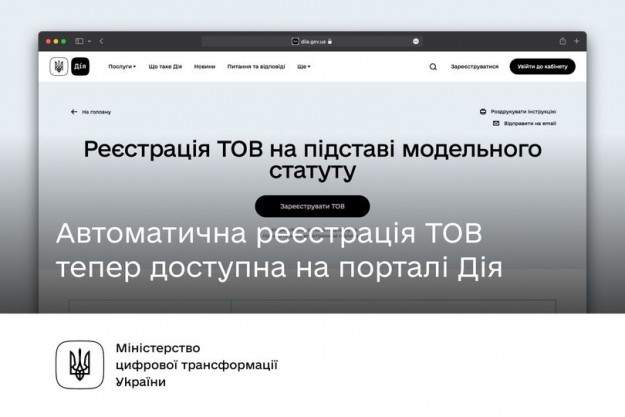Click the browser back navigation chevron

(x=101, y=41)
